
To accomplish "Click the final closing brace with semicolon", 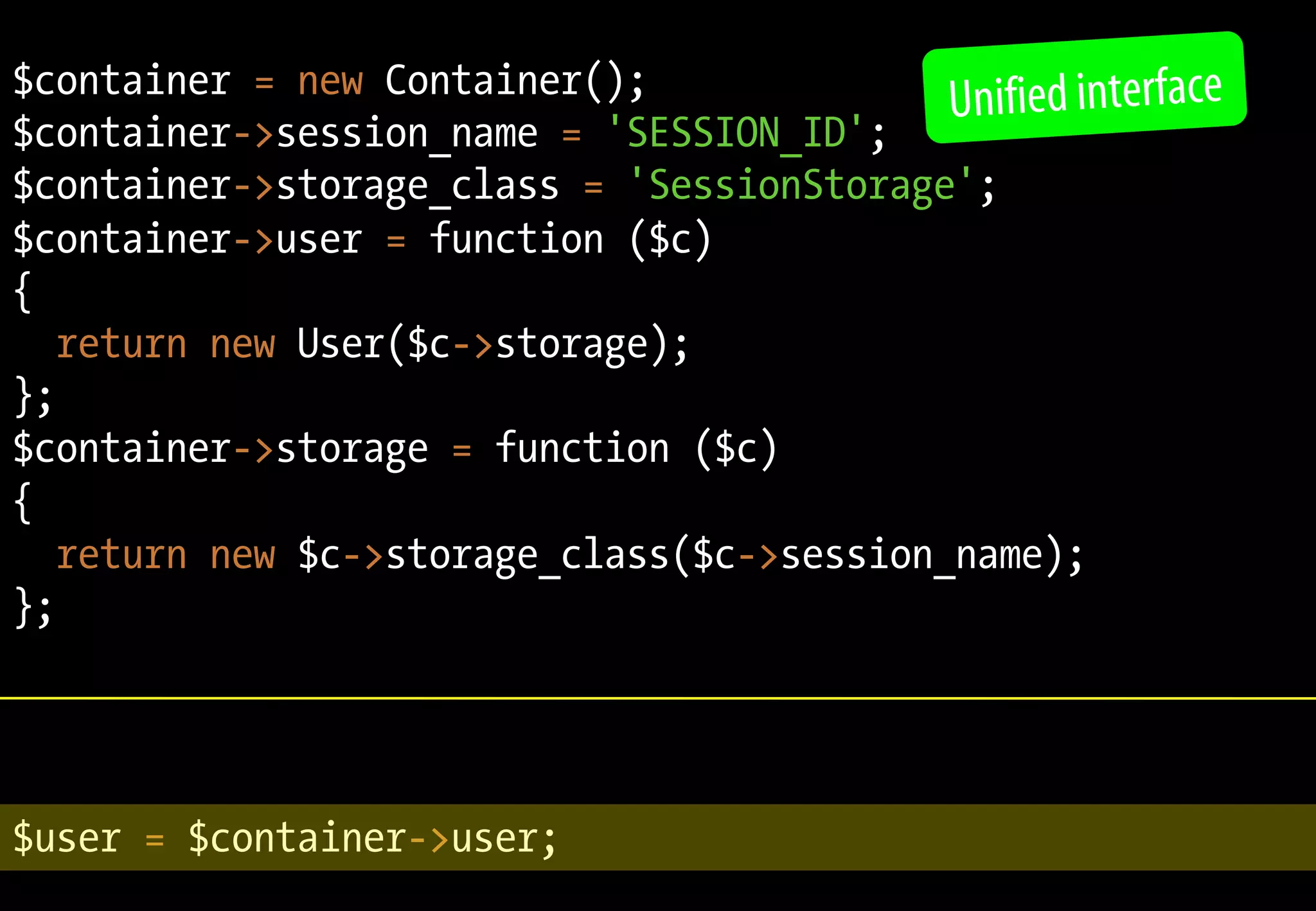I will click(x=32, y=607).
